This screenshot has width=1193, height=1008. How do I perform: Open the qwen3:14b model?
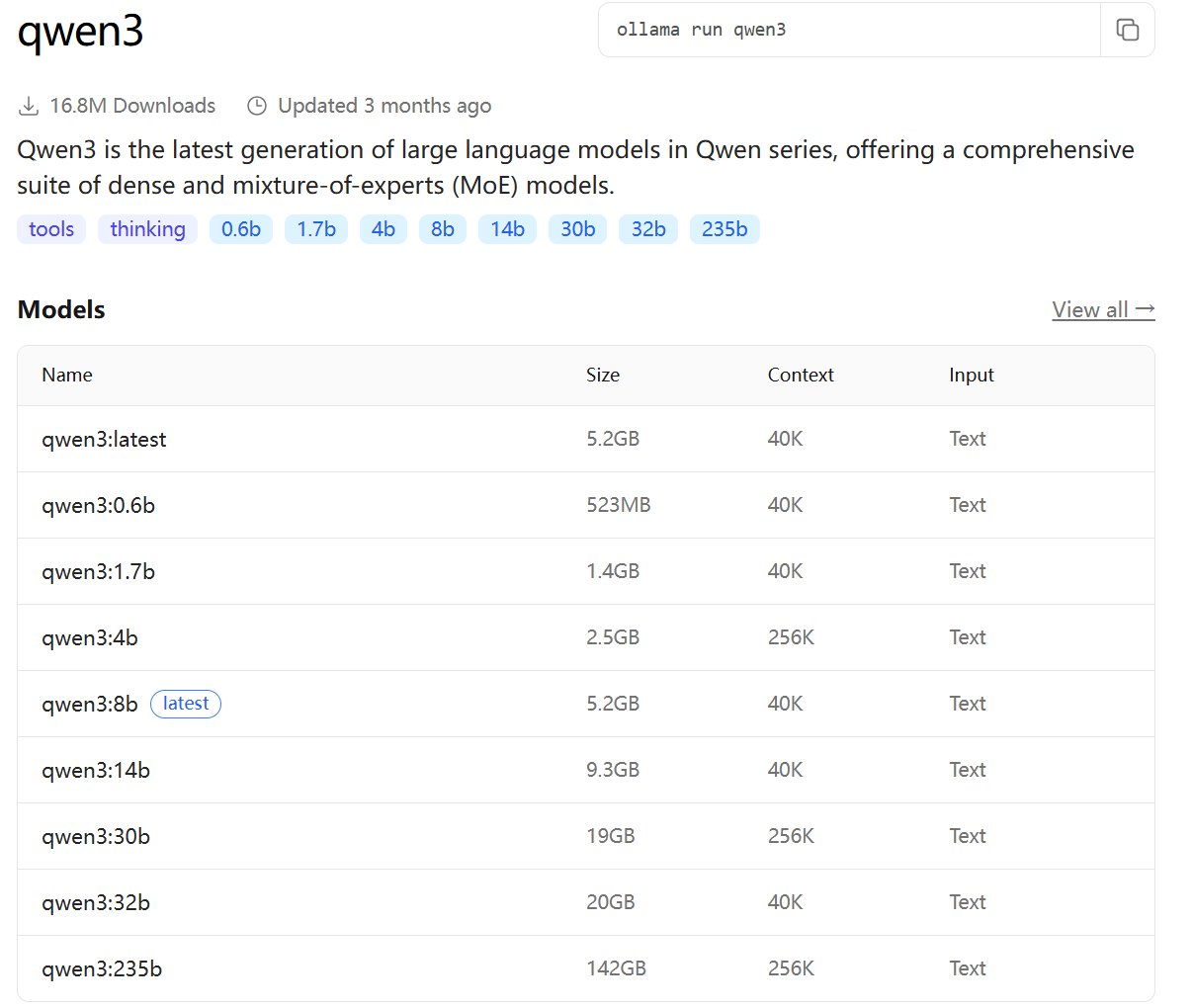pos(96,771)
